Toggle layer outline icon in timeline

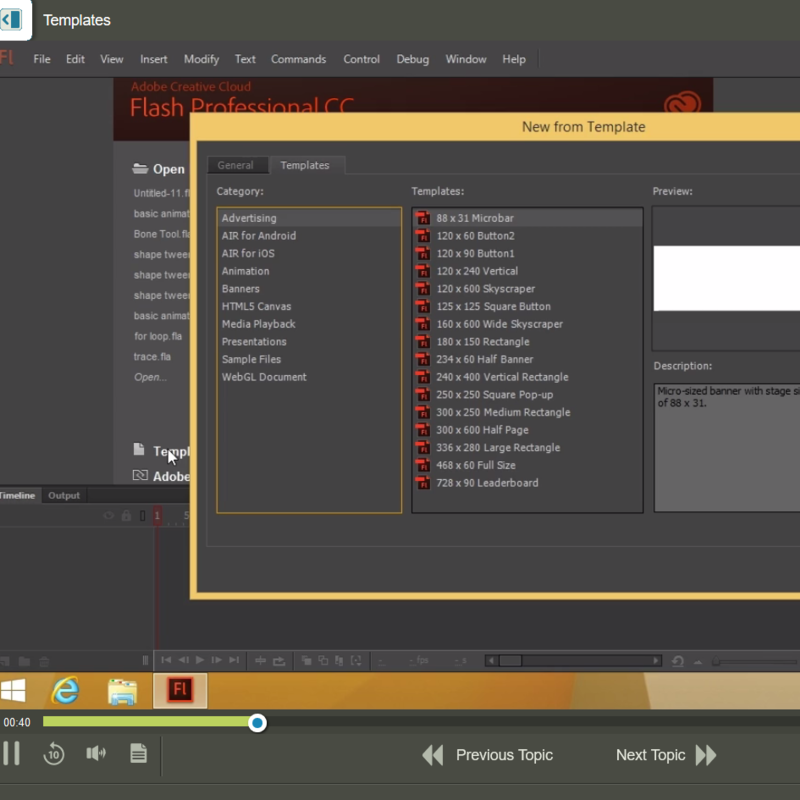(142, 516)
